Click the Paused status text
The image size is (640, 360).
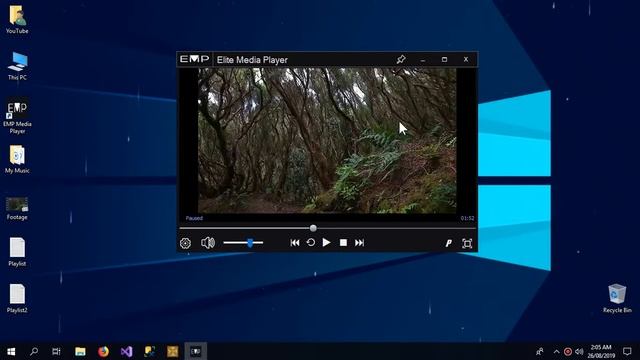pyautogui.click(x=194, y=218)
